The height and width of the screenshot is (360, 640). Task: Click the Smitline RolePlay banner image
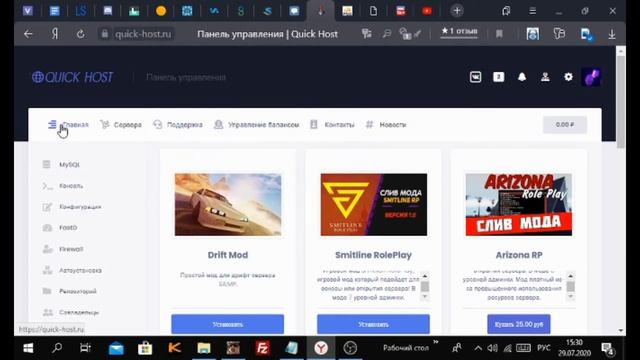tap(373, 204)
